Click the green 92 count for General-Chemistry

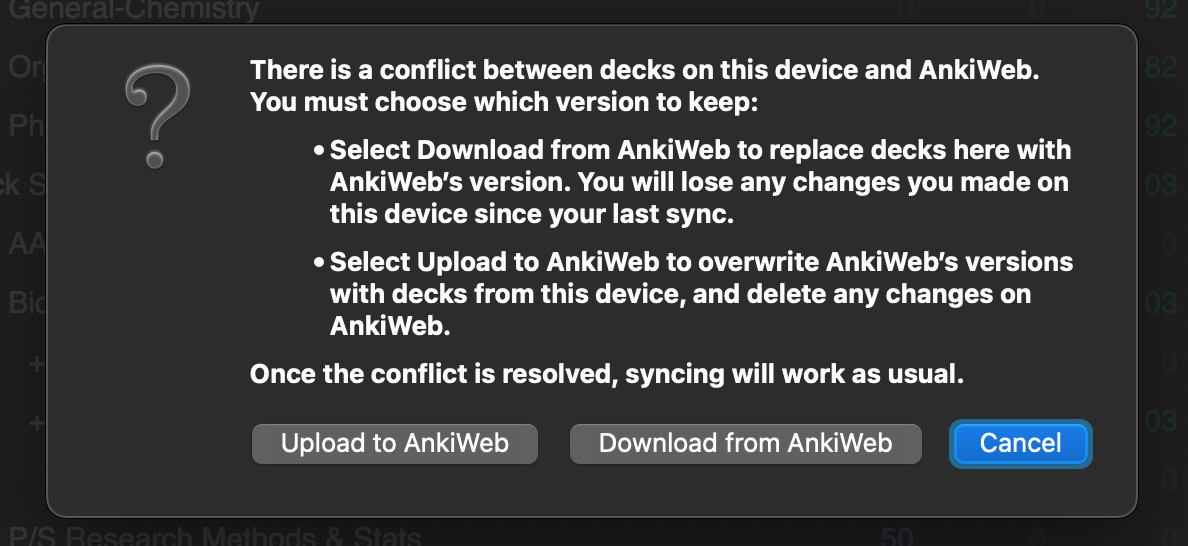[x=1160, y=9]
